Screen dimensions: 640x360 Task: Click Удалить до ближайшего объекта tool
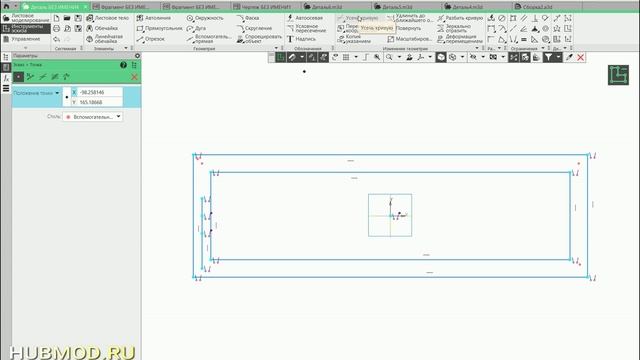(410, 18)
